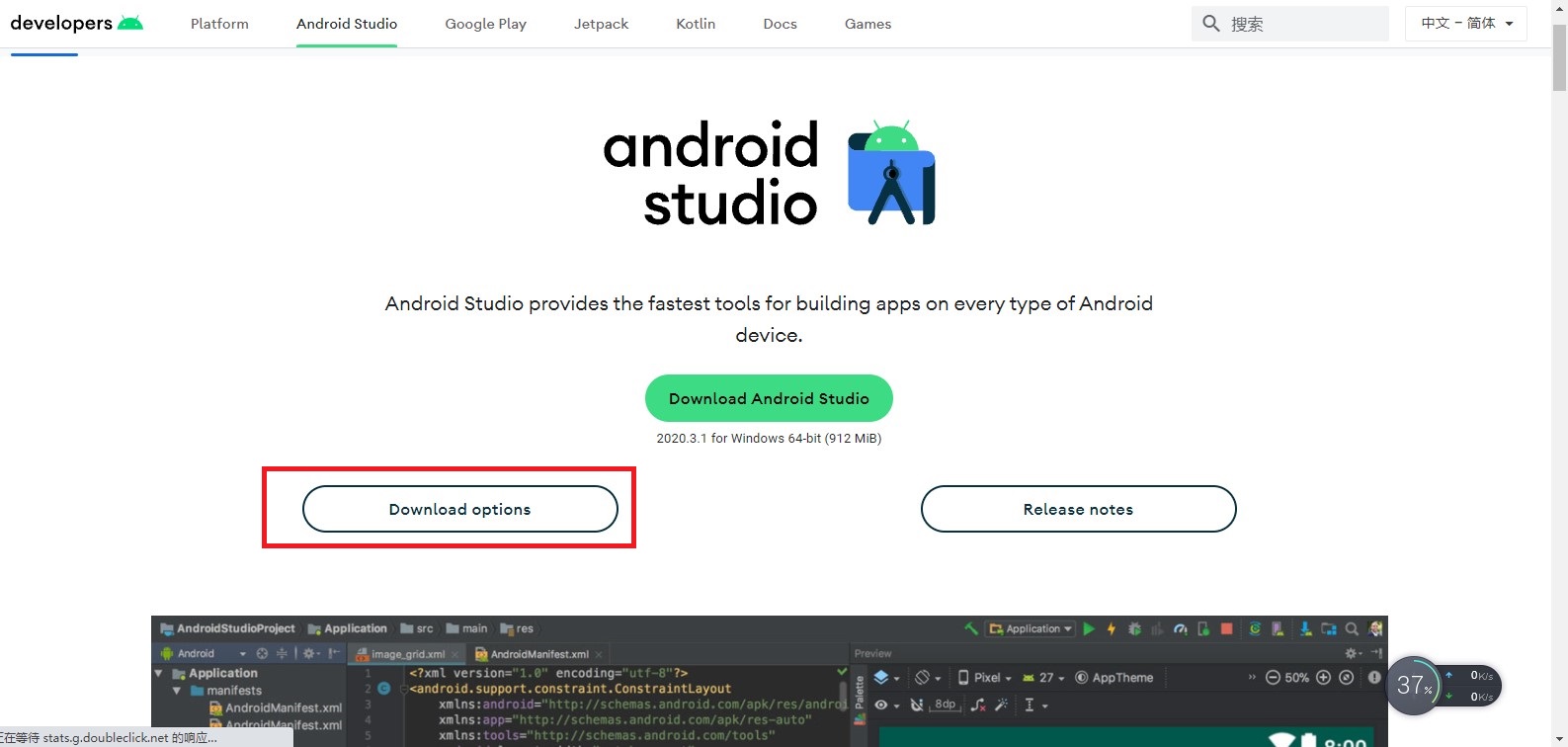The width and height of the screenshot is (1568, 747).
Task: Close the AndroidManifest.xml editor tab
Action: coord(599,654)
